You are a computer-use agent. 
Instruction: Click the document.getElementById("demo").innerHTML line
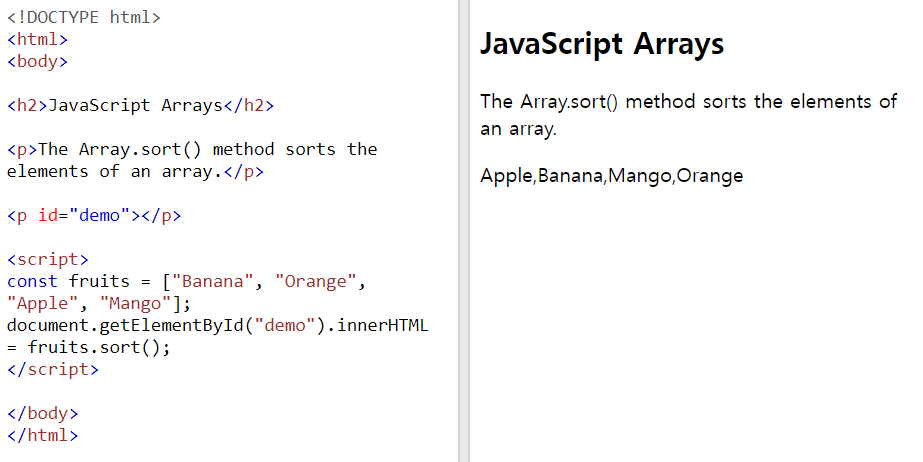pos(218,325)
